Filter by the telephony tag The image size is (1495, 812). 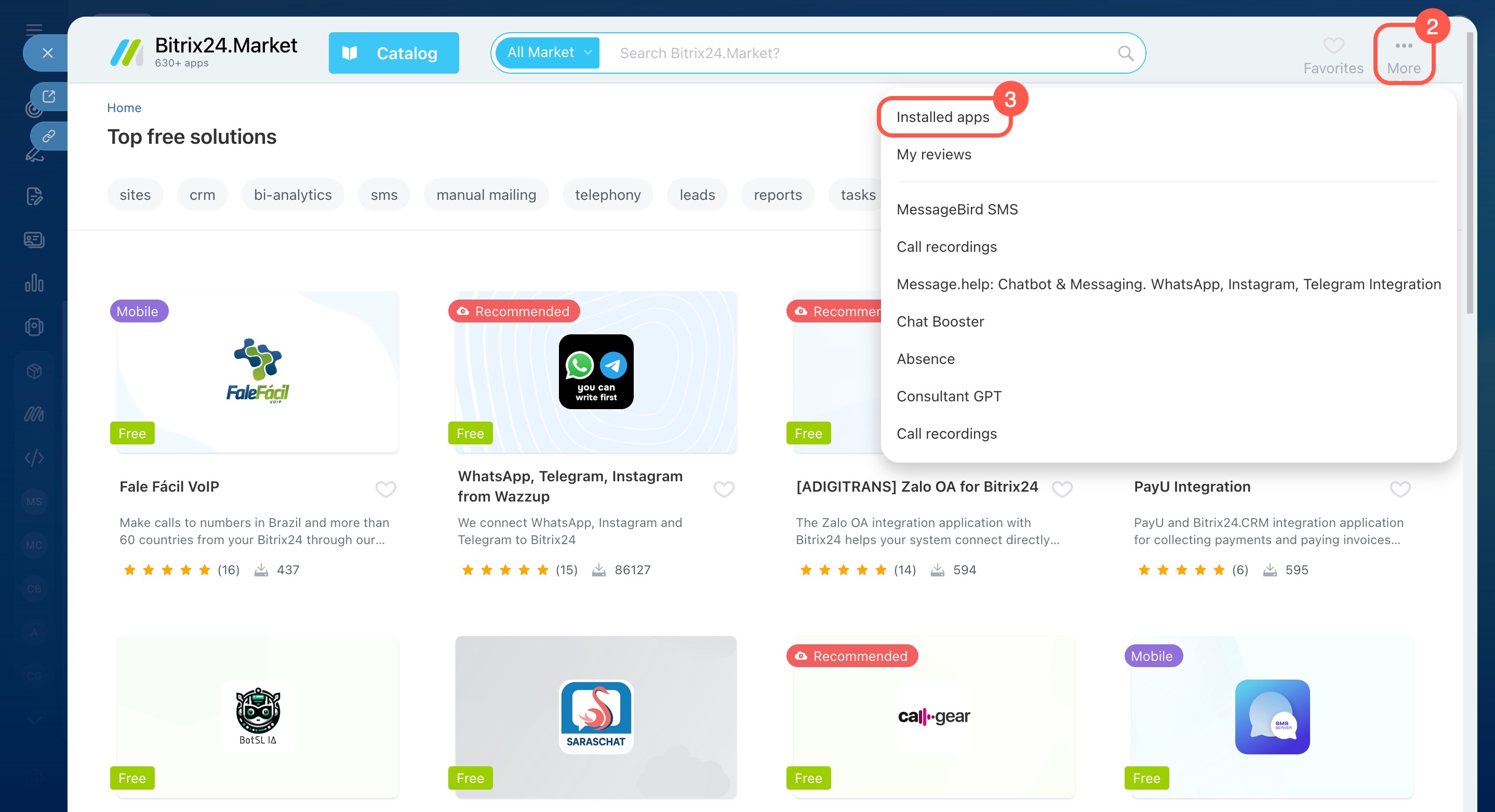607,195
